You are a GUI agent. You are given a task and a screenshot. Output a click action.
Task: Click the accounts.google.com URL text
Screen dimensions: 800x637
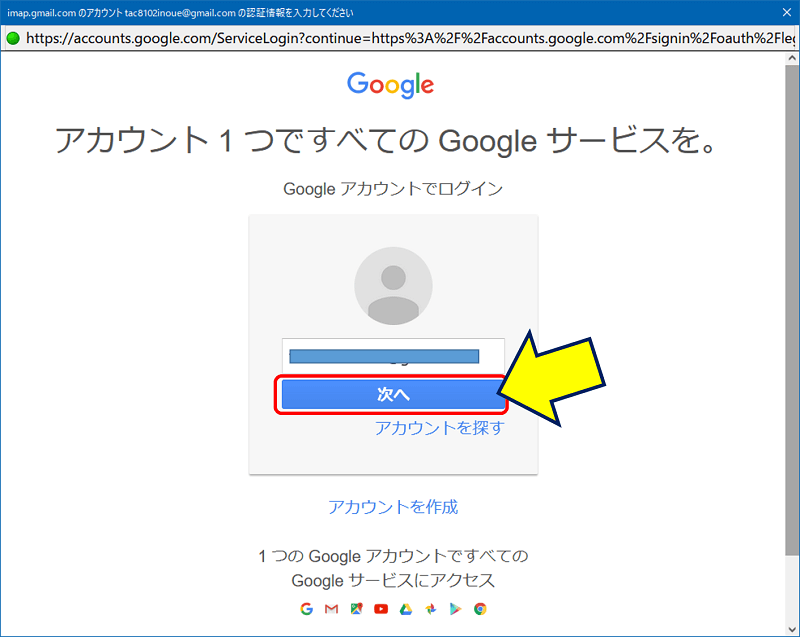pos(410,38)
